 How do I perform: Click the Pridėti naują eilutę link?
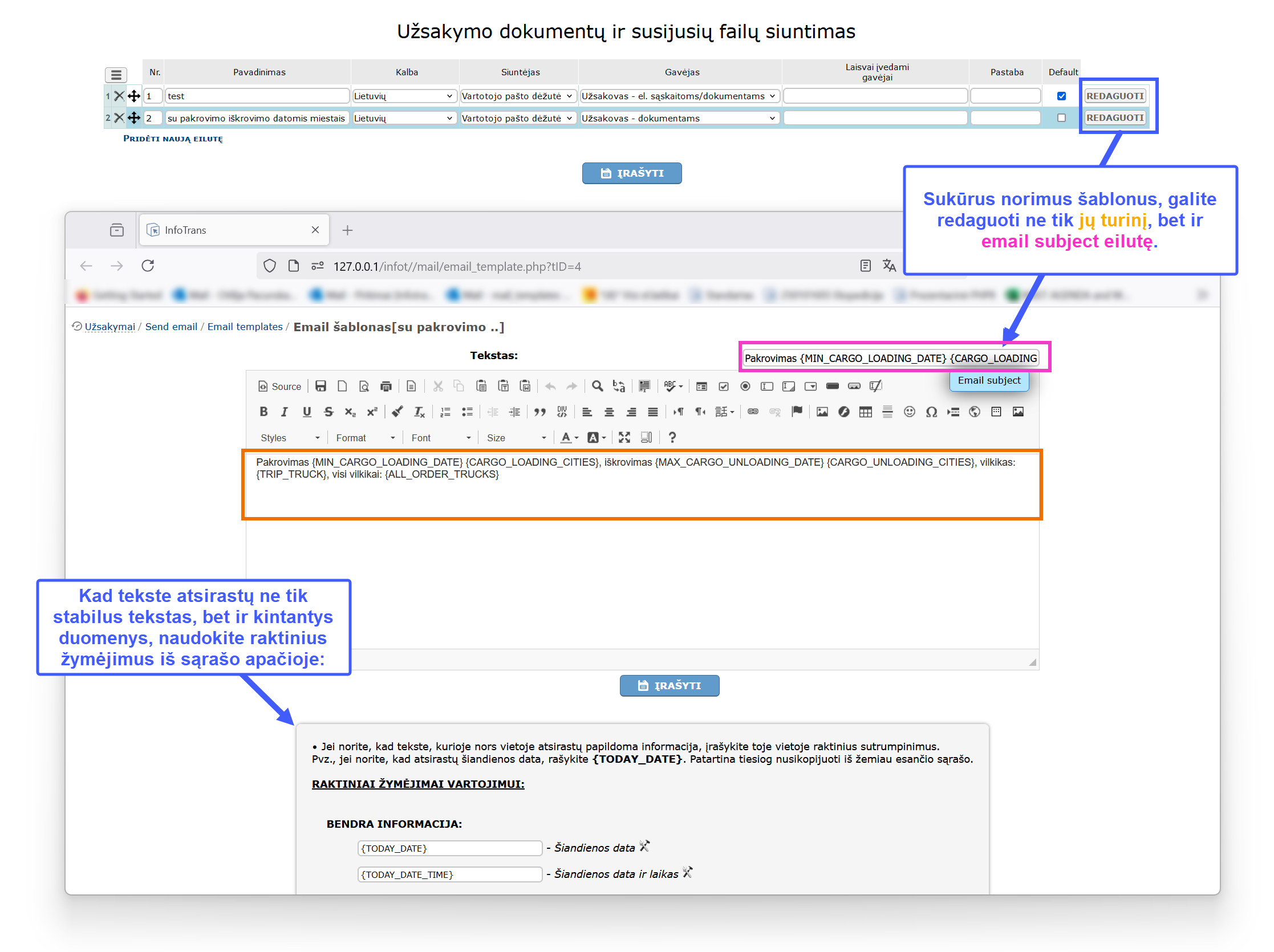(x=173, y=139)
